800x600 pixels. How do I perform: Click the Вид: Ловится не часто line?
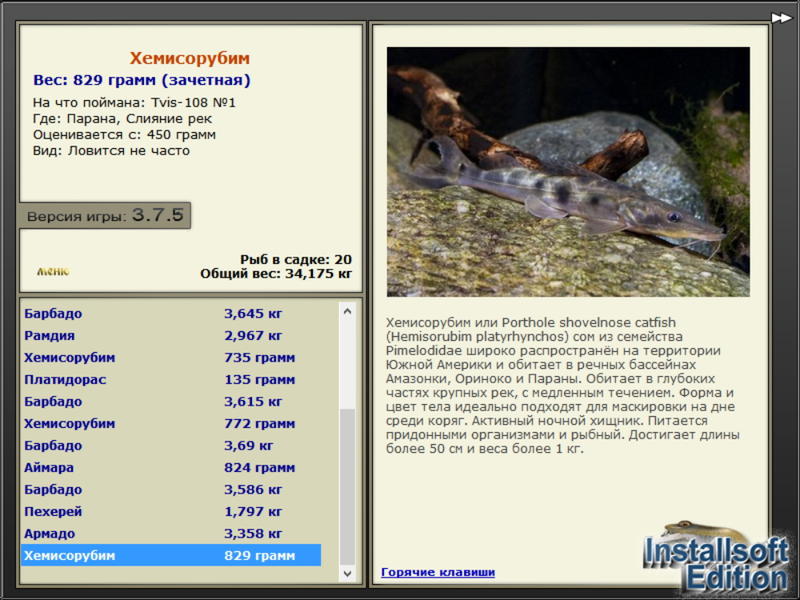(x=111, y=151)
